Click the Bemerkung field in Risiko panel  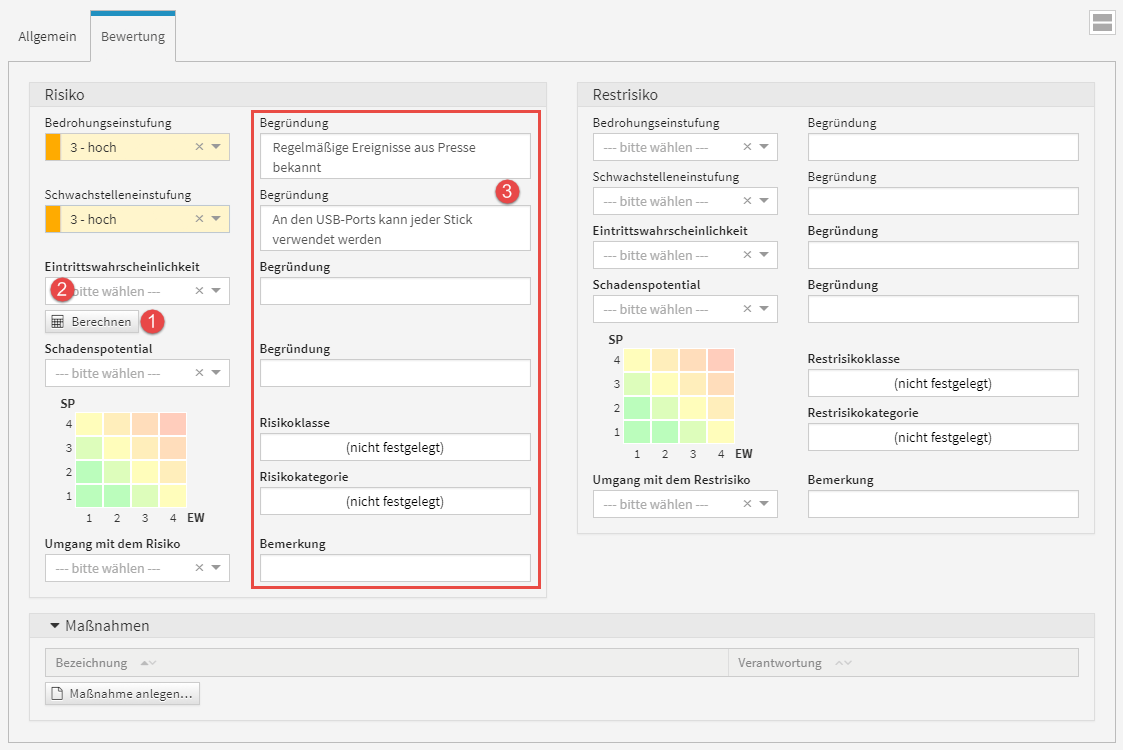point(395,568)
